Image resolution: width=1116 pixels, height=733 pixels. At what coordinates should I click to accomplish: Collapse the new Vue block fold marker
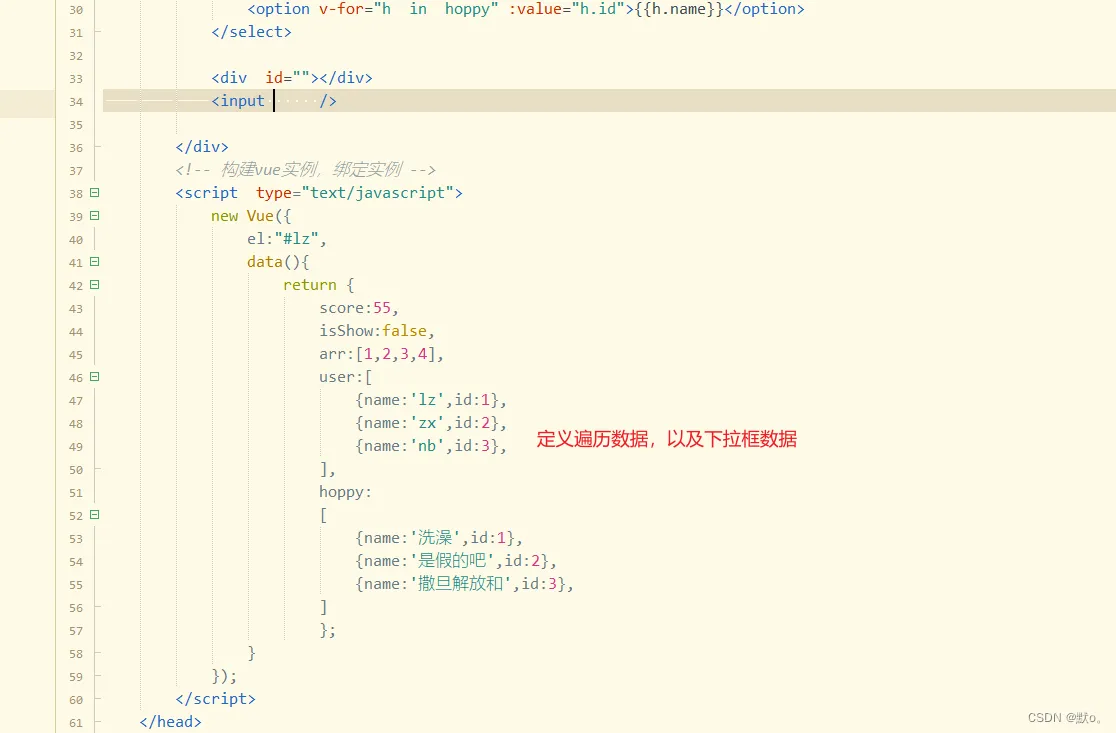pyautogui.click(x=95, y=216)
